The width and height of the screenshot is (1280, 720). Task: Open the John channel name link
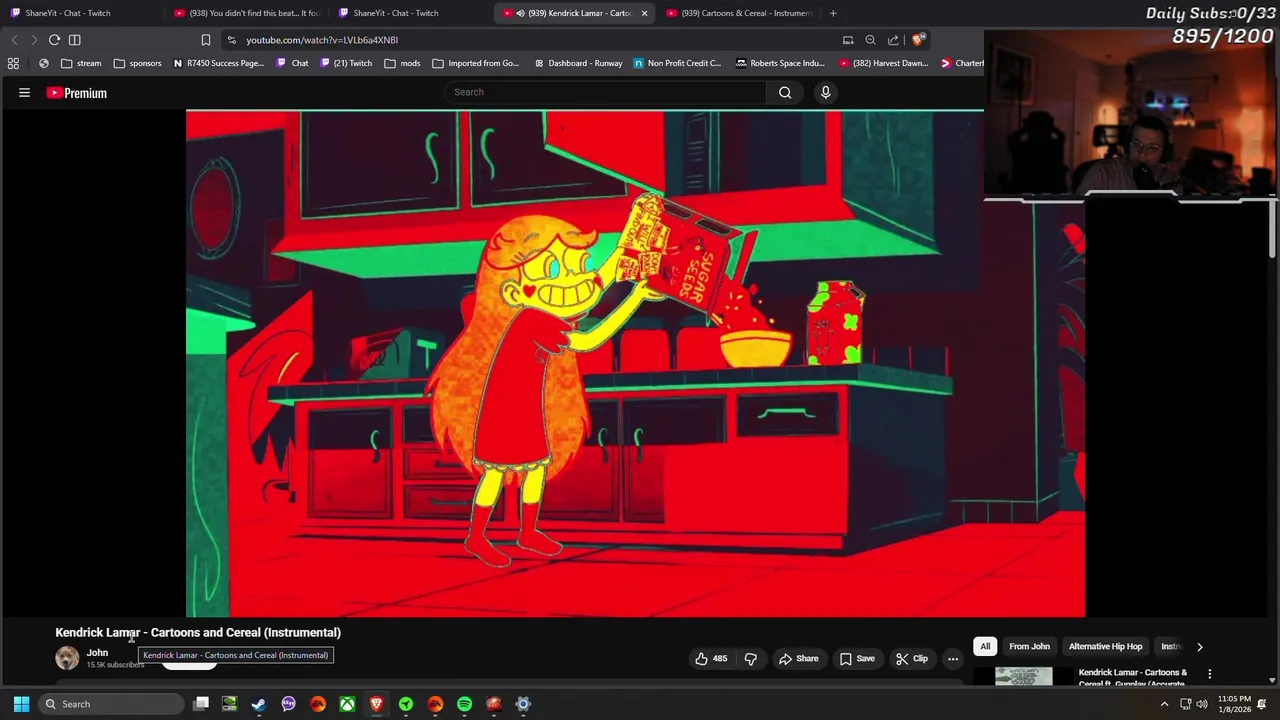(97, 653)
